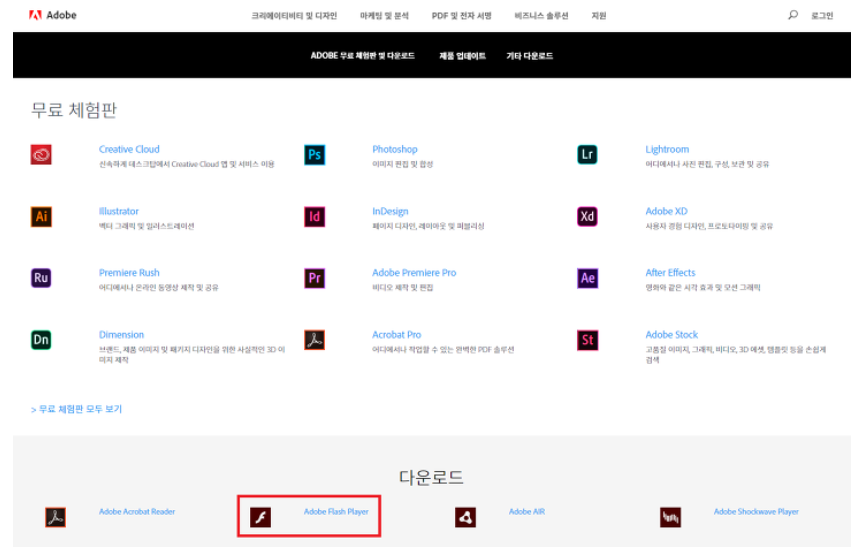Open the Premiere Rush link
The height and width of the screenshot is (555, 863).
(129, 273)
